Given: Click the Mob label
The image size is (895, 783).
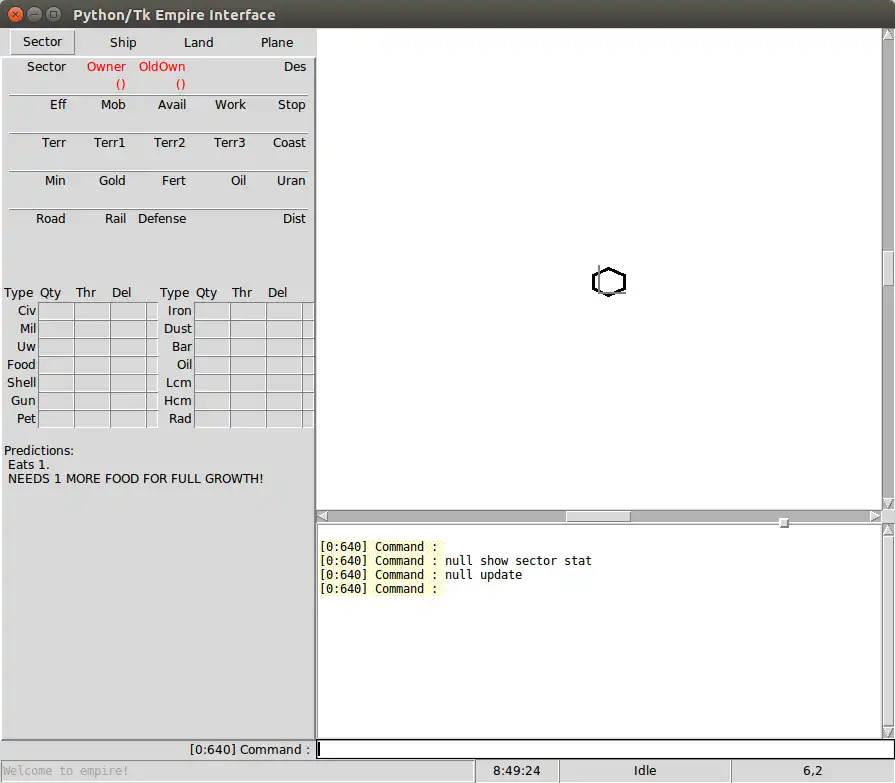Looking at the screenshot, I should pos(113,104).
